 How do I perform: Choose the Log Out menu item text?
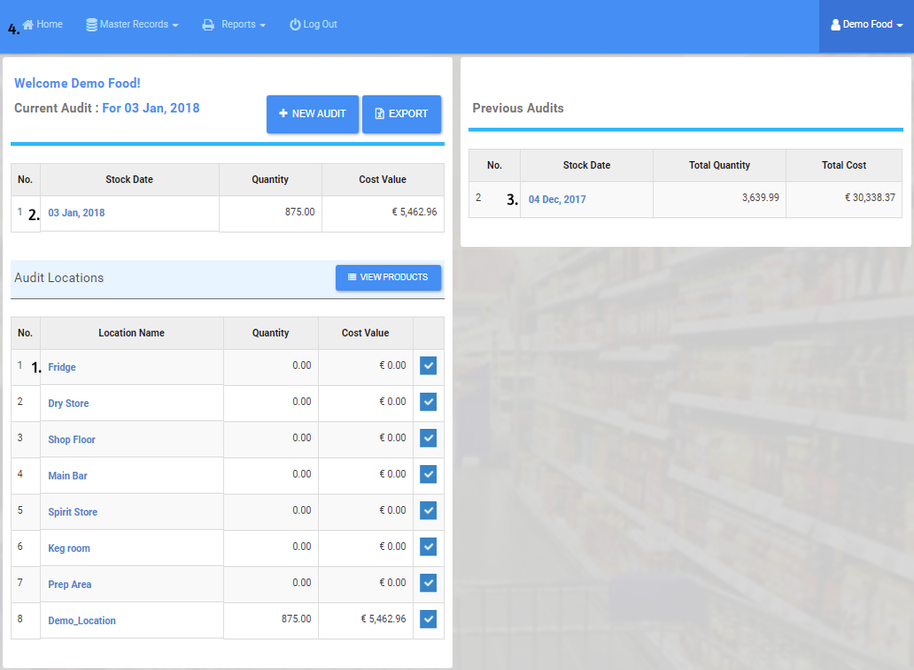click(x=320, y=24)
